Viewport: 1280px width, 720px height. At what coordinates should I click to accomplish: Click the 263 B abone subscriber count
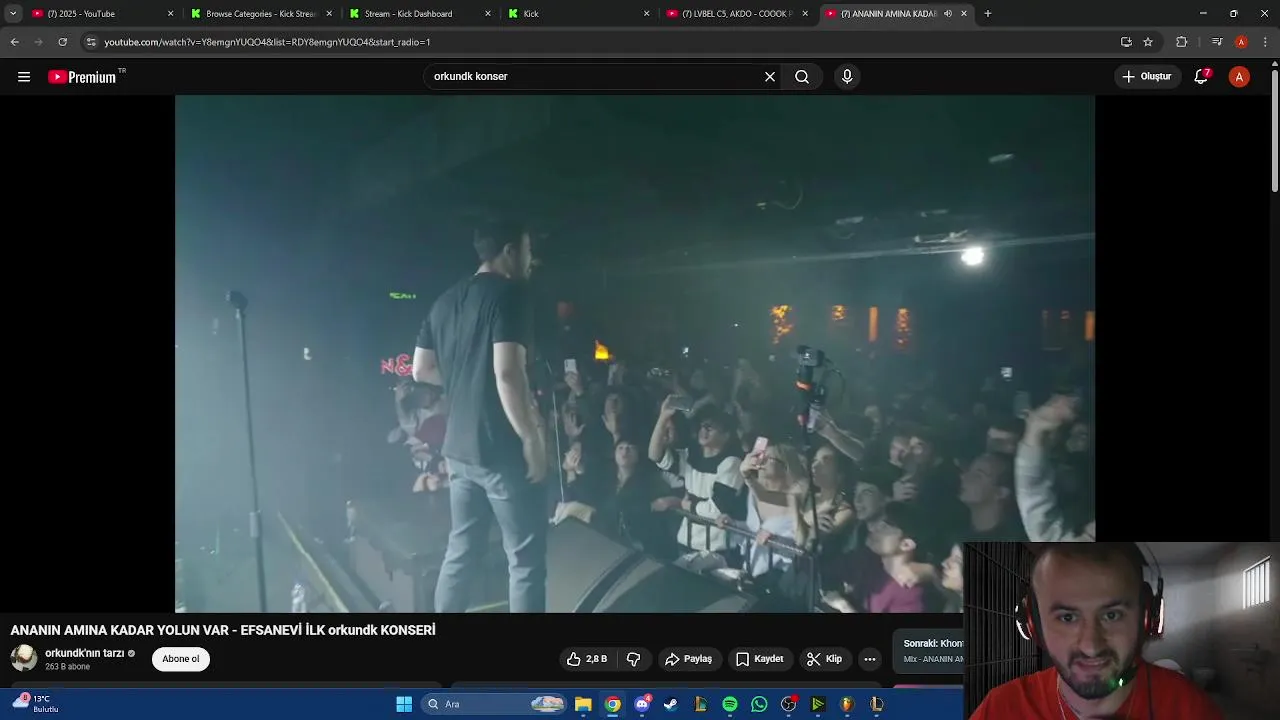pos(67,667)
